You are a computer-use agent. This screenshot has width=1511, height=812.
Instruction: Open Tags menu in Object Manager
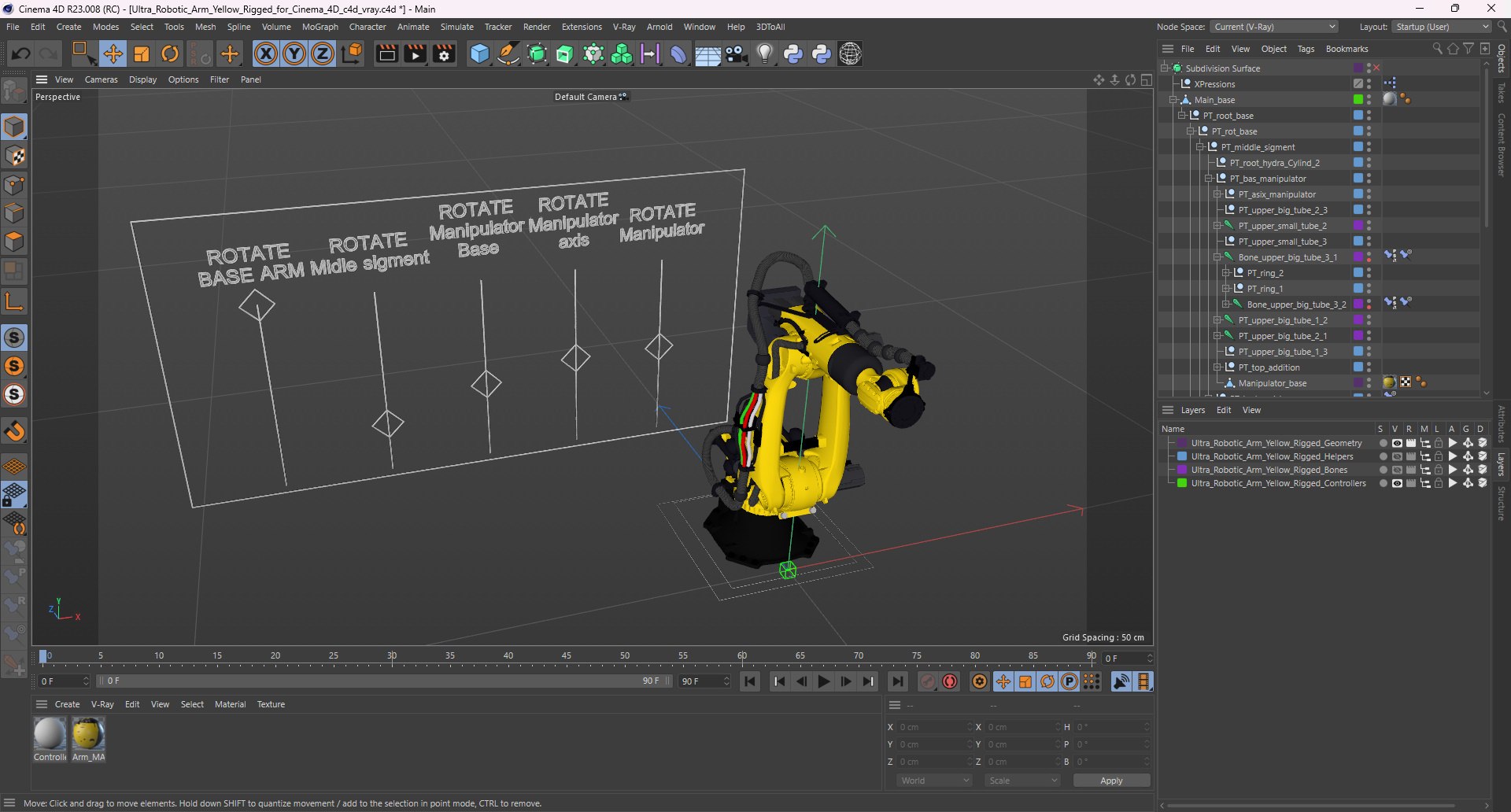(x=1306, y=49)
